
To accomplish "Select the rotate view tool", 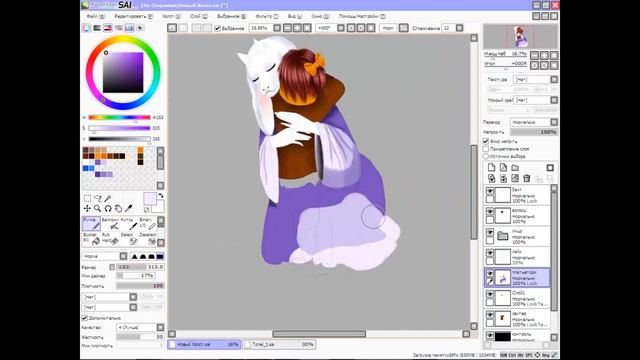I will point(108,209).
